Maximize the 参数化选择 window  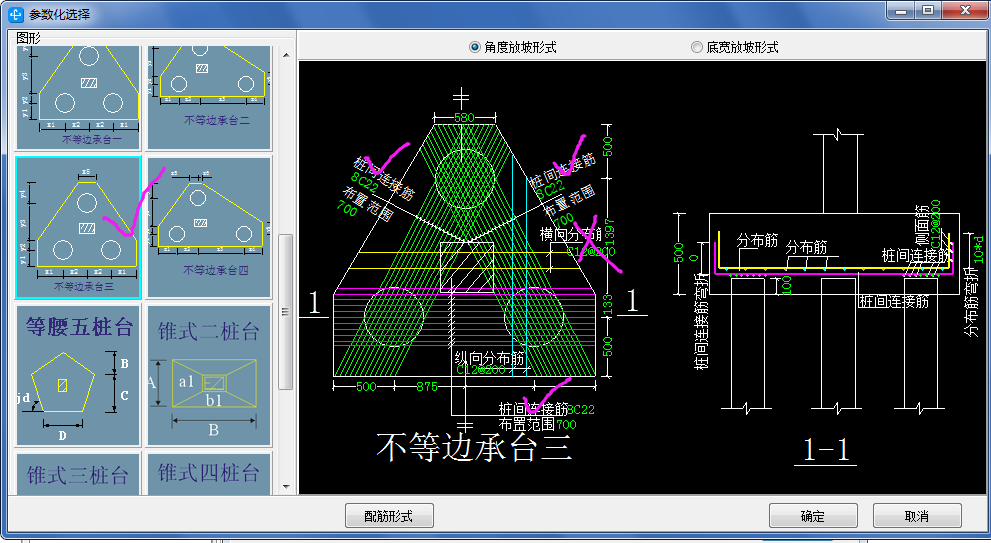tap(928, 10)
